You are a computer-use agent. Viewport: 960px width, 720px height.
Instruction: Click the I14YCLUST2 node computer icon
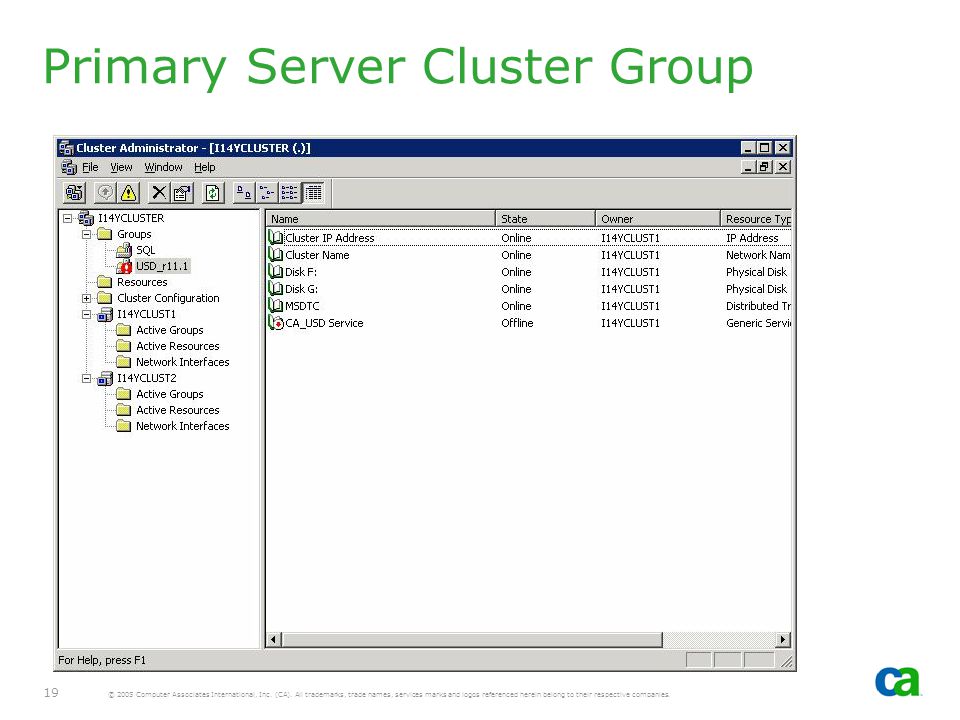coord(105,378)
